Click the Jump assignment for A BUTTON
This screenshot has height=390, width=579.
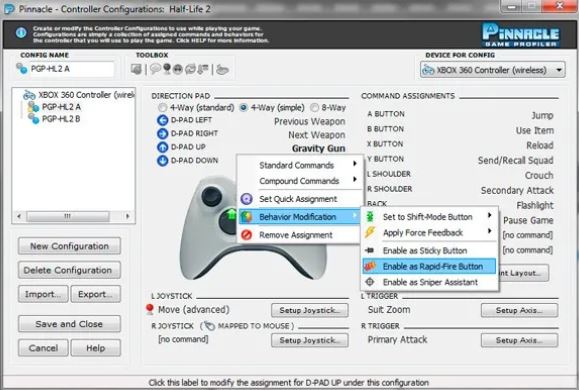[x=542, y=116]
